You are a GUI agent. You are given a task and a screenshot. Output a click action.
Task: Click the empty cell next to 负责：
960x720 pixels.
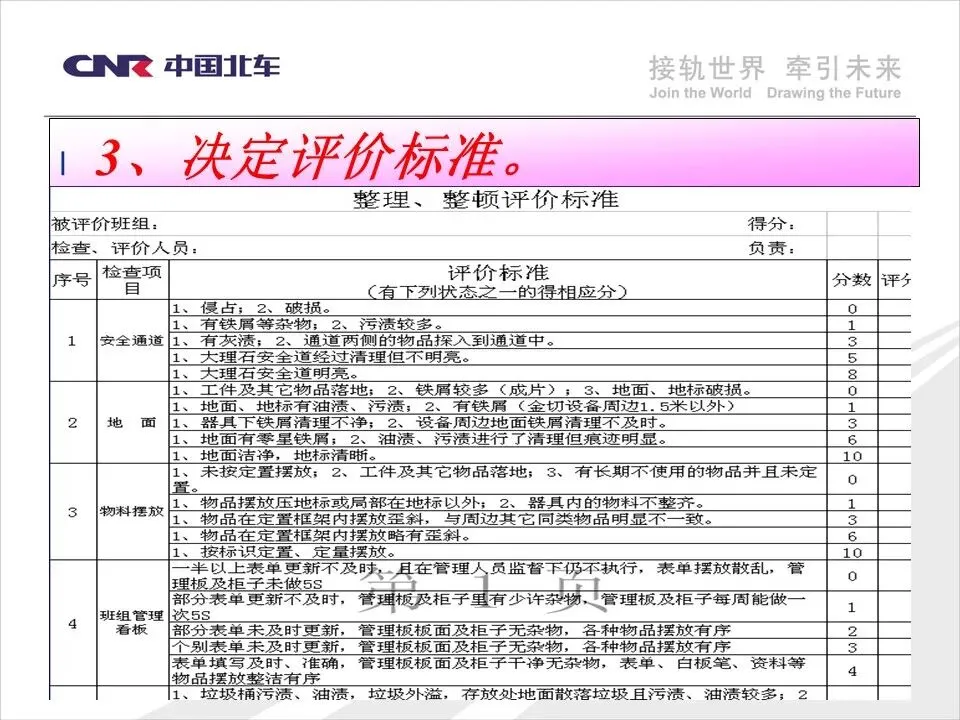pos(852,248)
